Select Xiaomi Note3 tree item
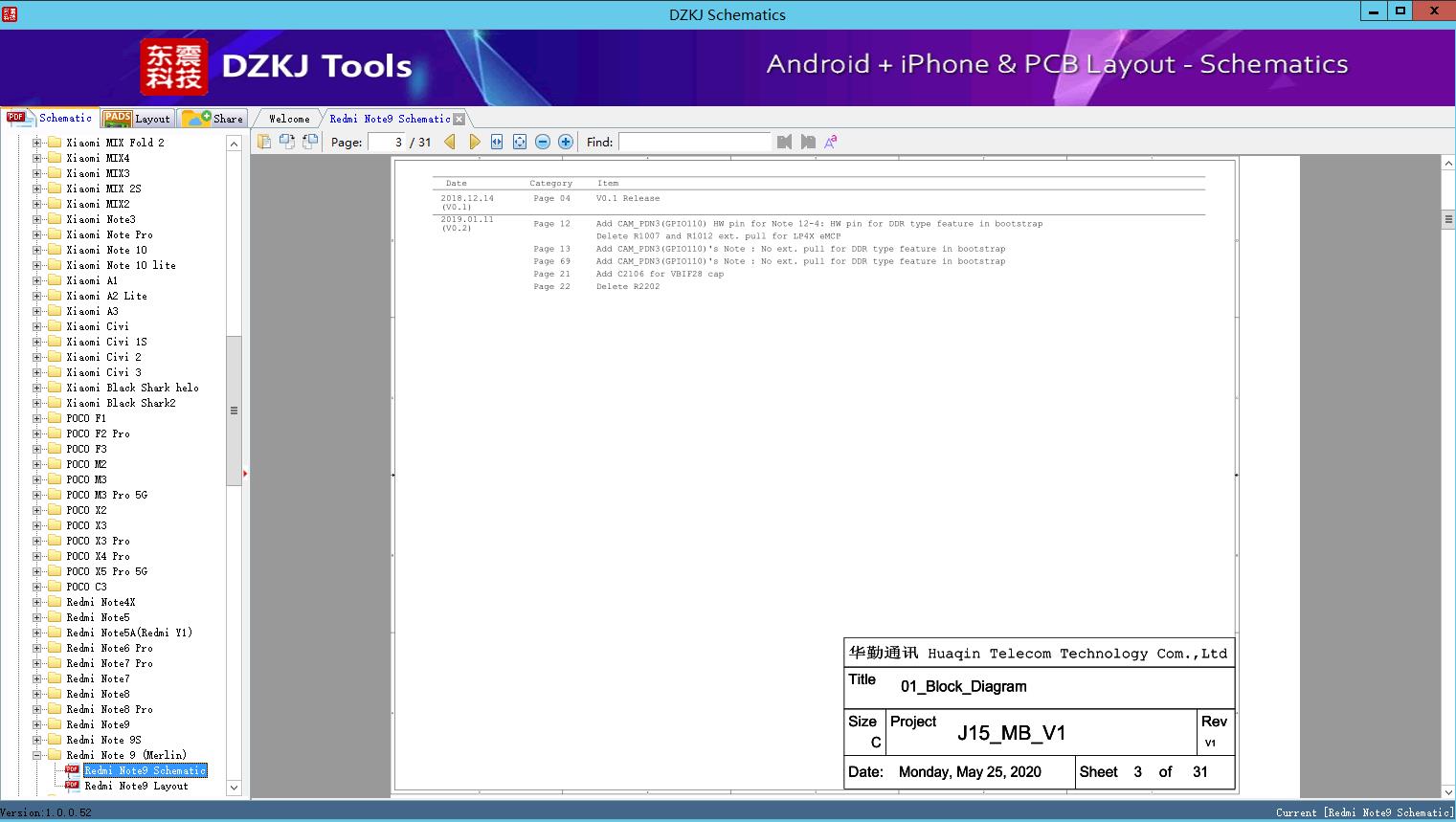The height and width of the screenshot is (822, 1456). point(101,219)
